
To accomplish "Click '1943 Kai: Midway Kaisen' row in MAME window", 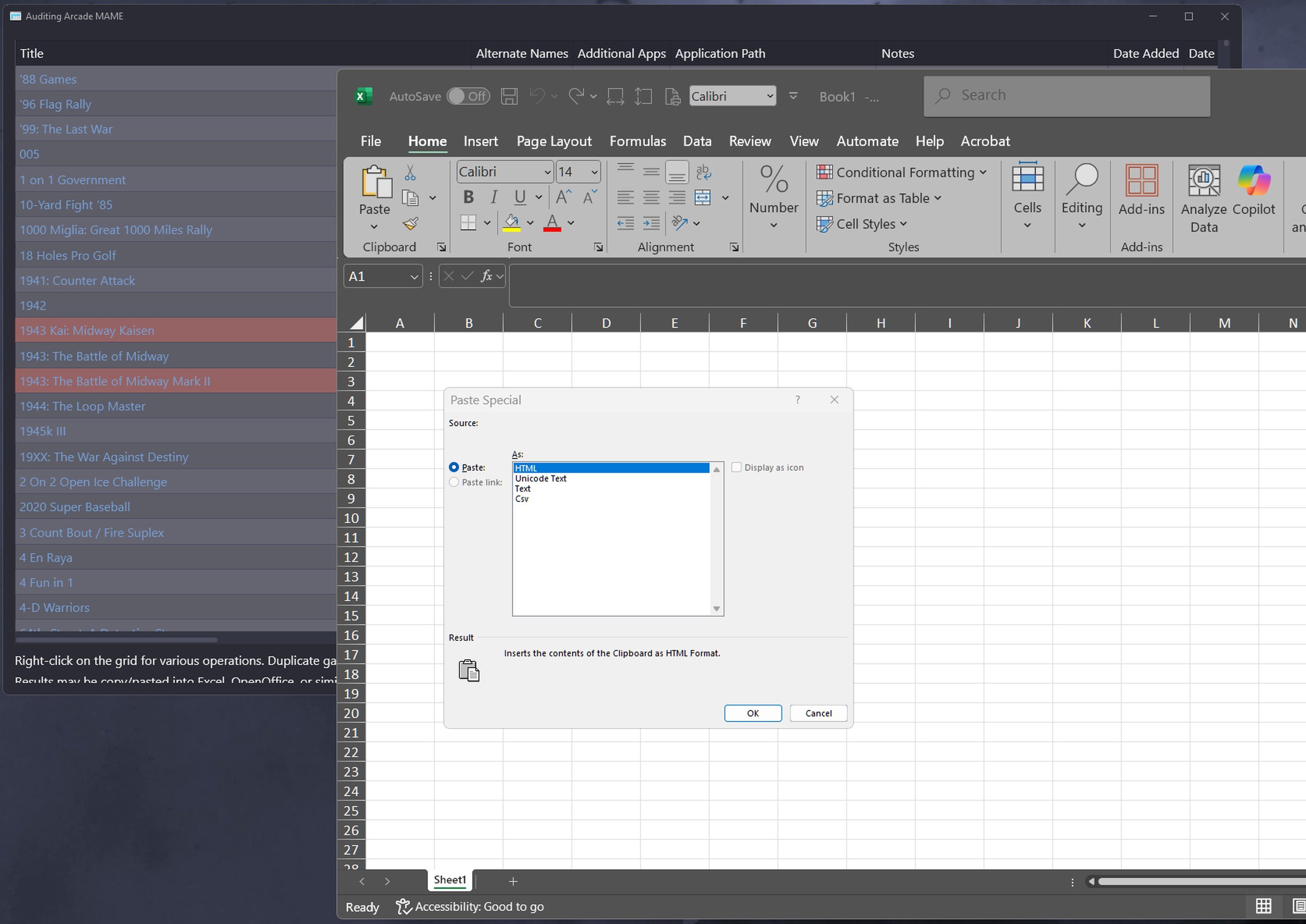I will tap(176, 331).
